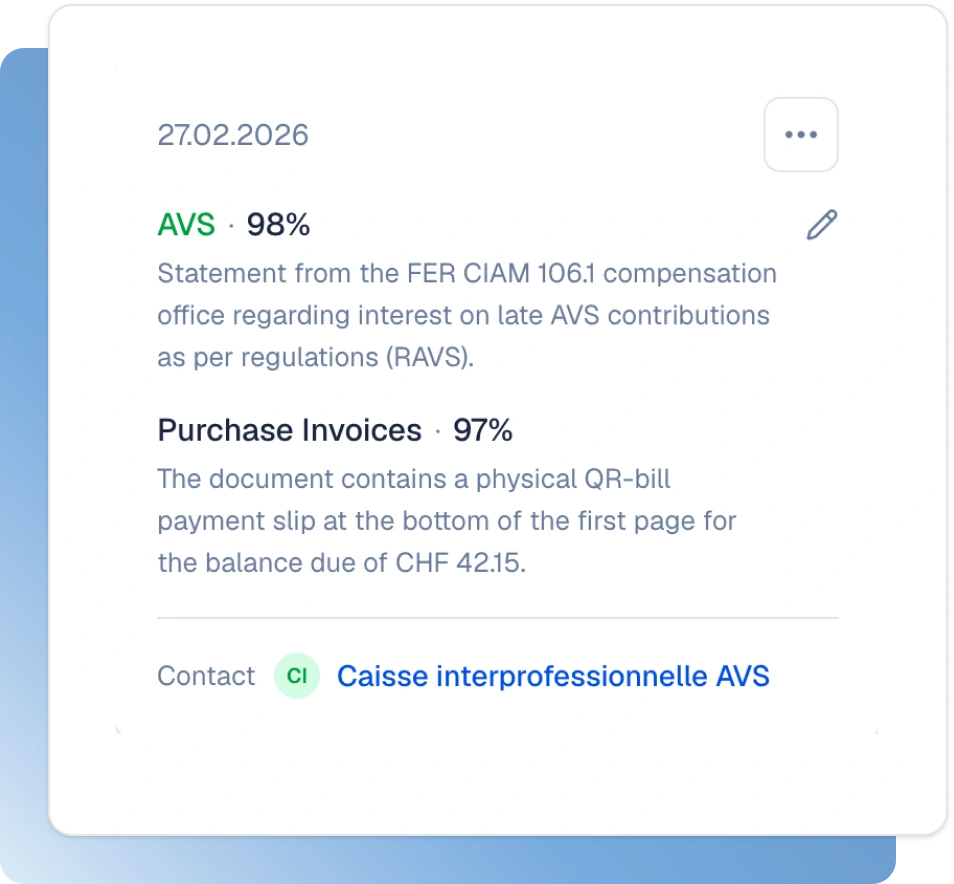This screenshot has height=884, width=954.
Task: Click the pencil edit icon beside AVS
Action: click(822, 224)
